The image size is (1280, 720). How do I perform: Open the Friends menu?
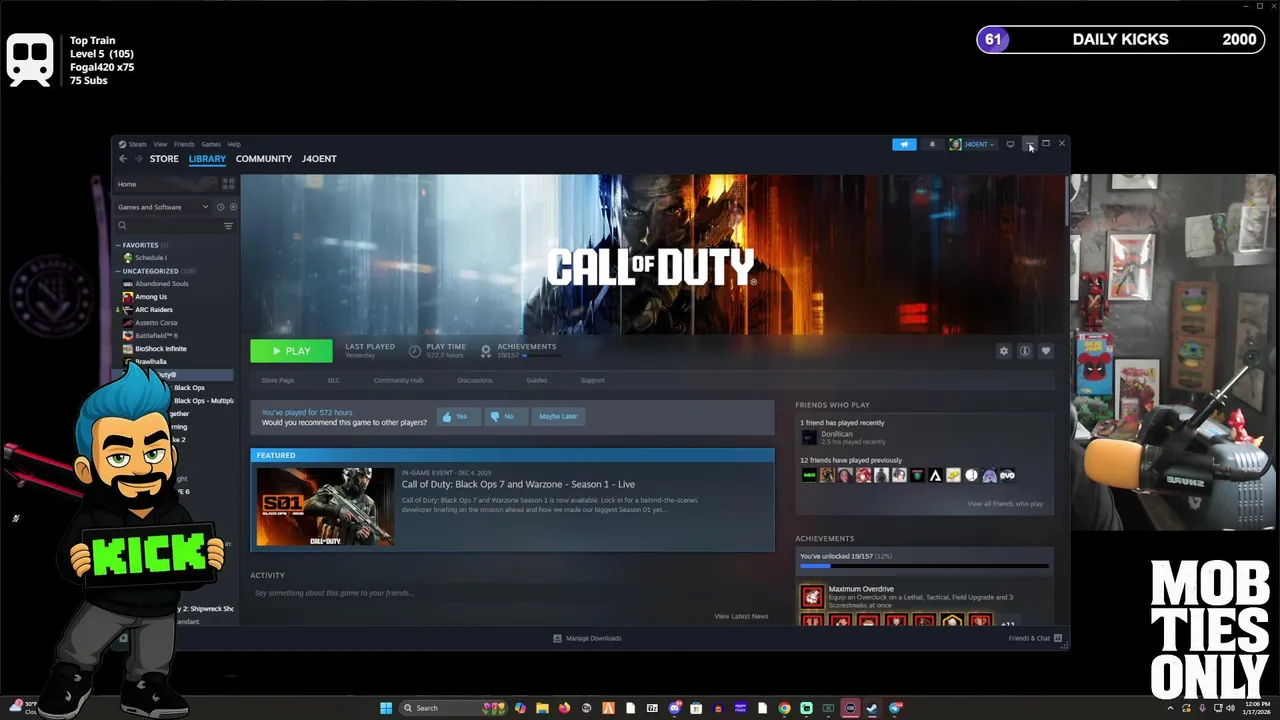click(x=184, y=144)
